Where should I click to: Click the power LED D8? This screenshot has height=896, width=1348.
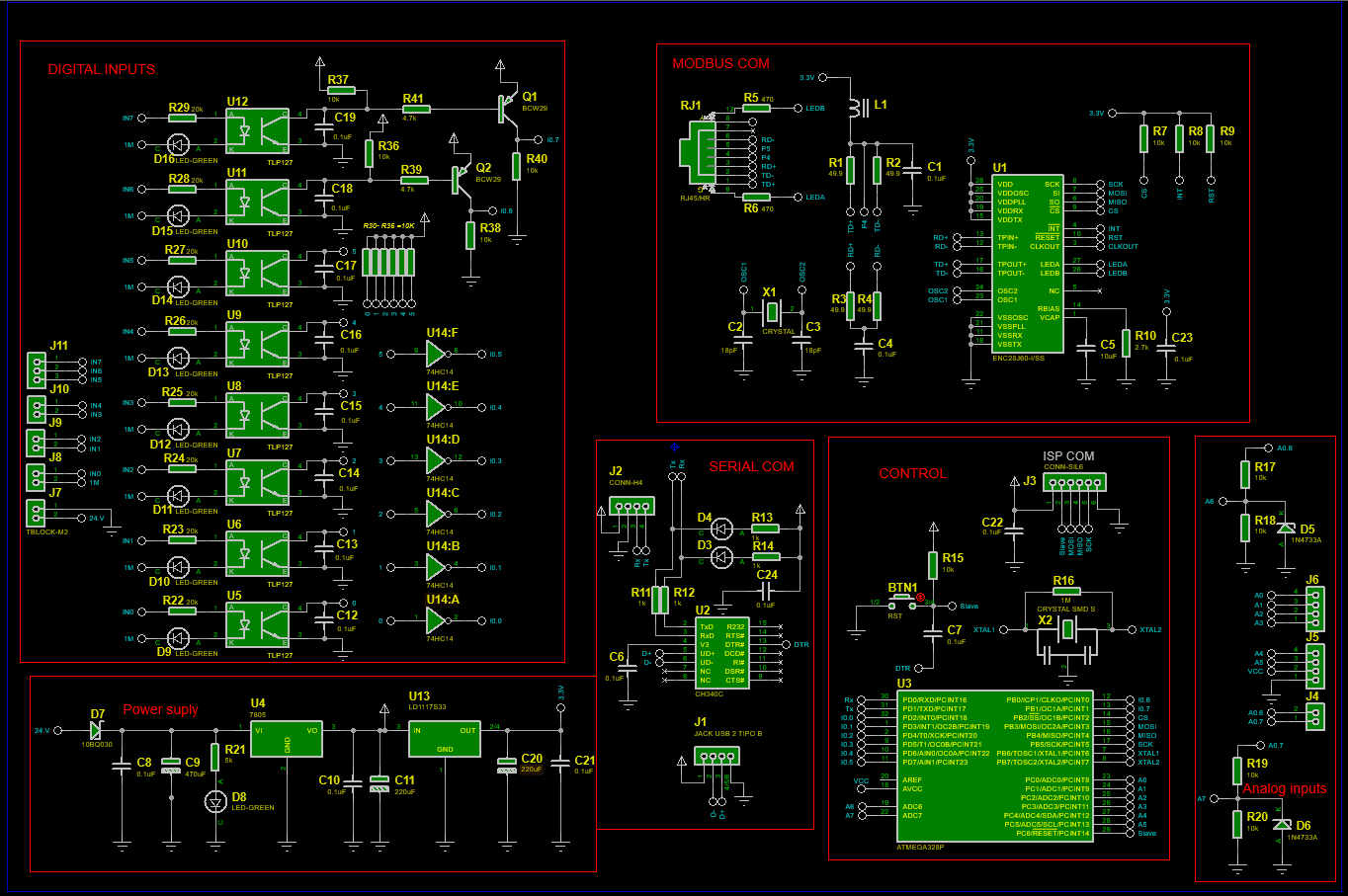(x=216, y=801)
